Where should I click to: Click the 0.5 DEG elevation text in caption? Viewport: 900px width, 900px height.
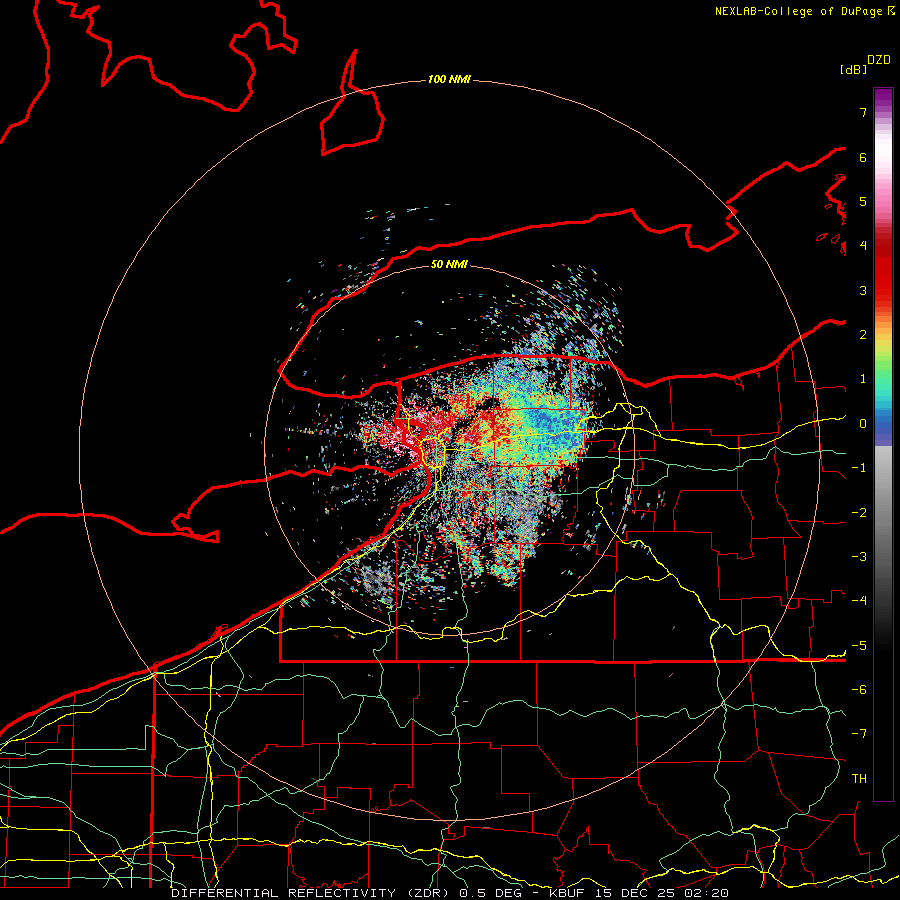pyautogui.click(x=490, y=893)
